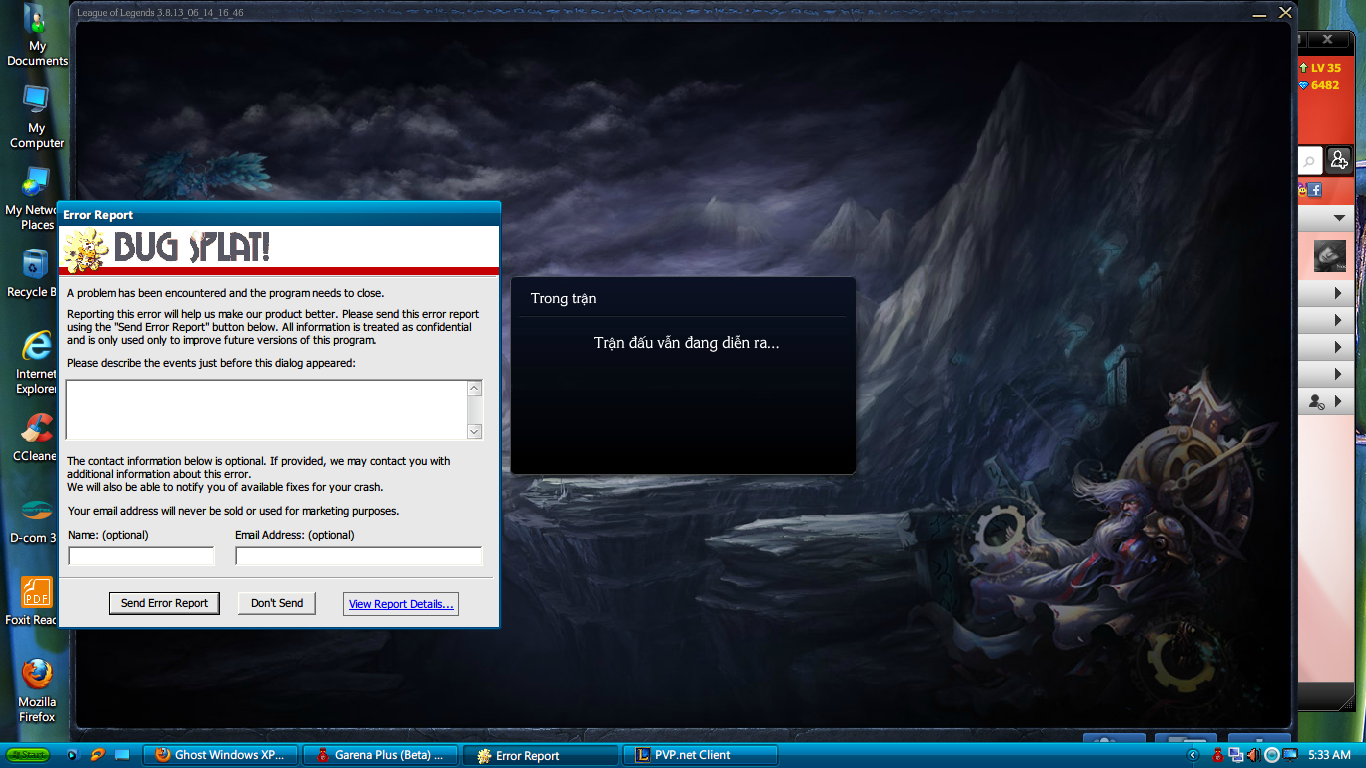
Task: Expand first Garena group arrow under avatar
Action: (x=1338, y=294)
